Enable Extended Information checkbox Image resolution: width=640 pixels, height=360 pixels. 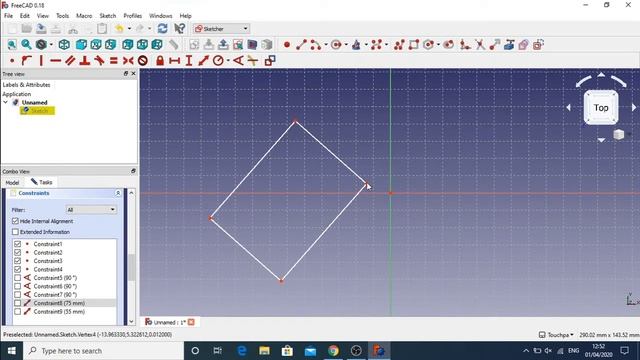pyautogui.click(x=16, y=232)
